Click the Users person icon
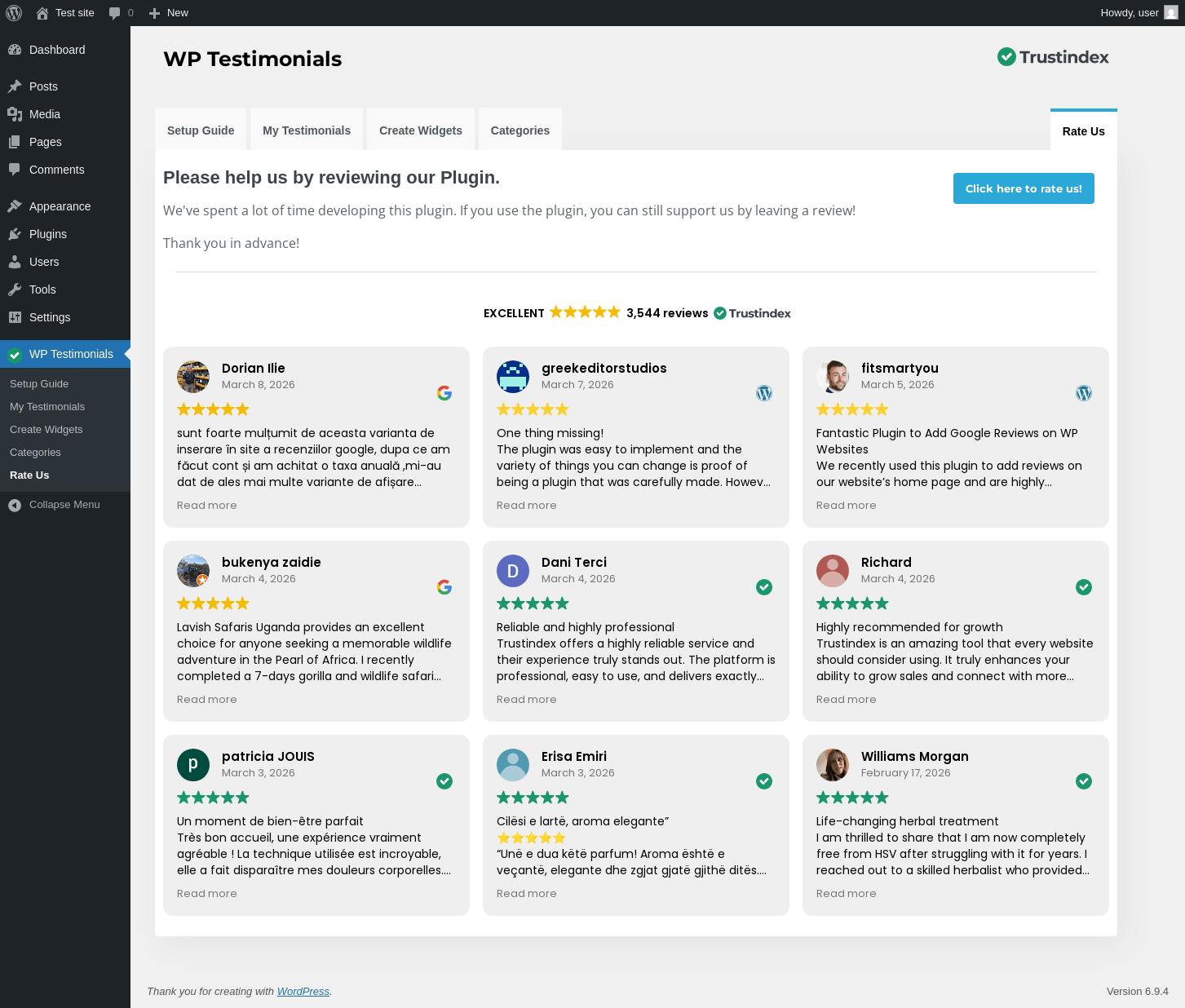This screenshot has width=1185, height=1008. [15, 262]
